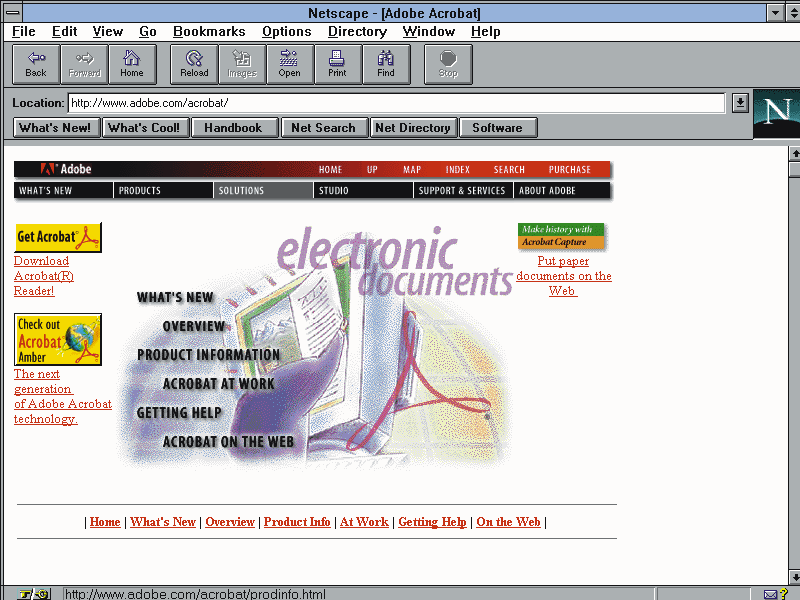
Task: Click the Acrobat Capture banner image
Action: click(x=561, y=236)
